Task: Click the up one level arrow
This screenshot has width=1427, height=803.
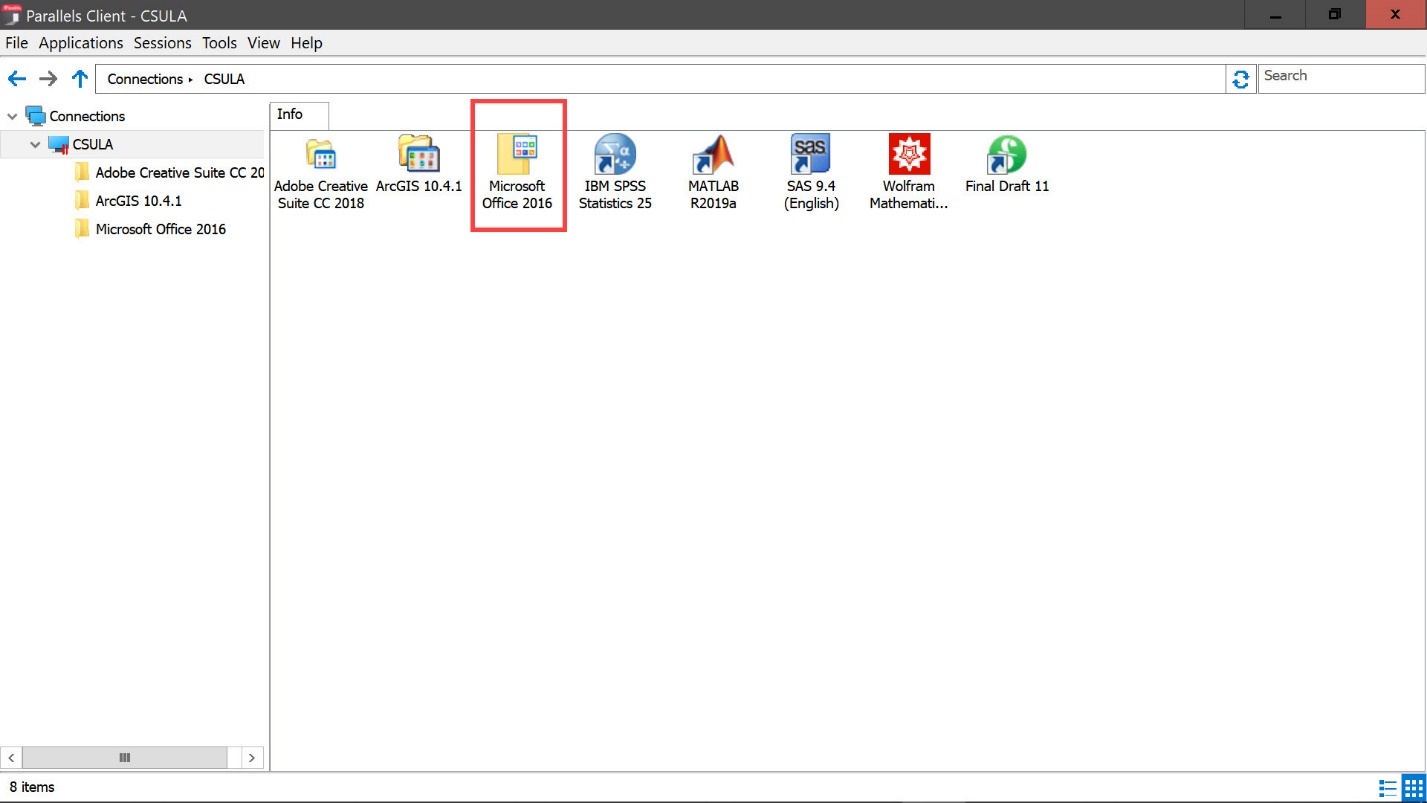Action: coord(80,79)
